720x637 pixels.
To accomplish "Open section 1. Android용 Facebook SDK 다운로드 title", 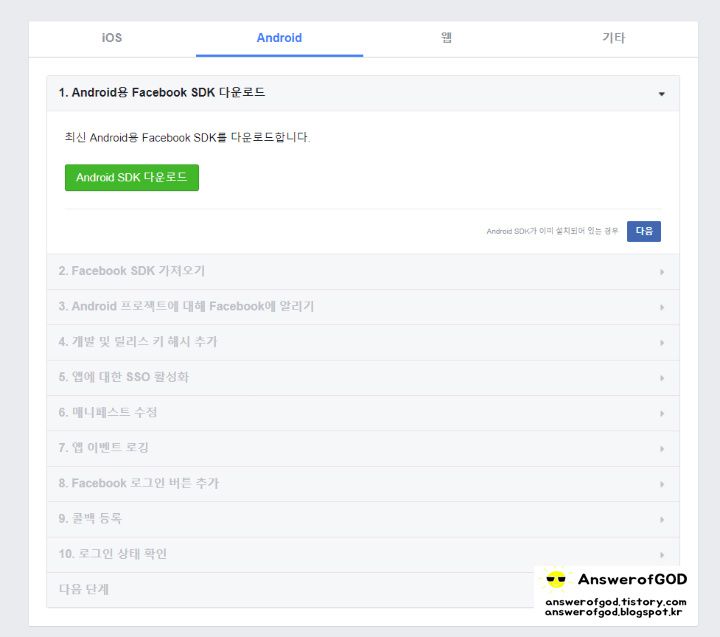I will click(162, 92).
